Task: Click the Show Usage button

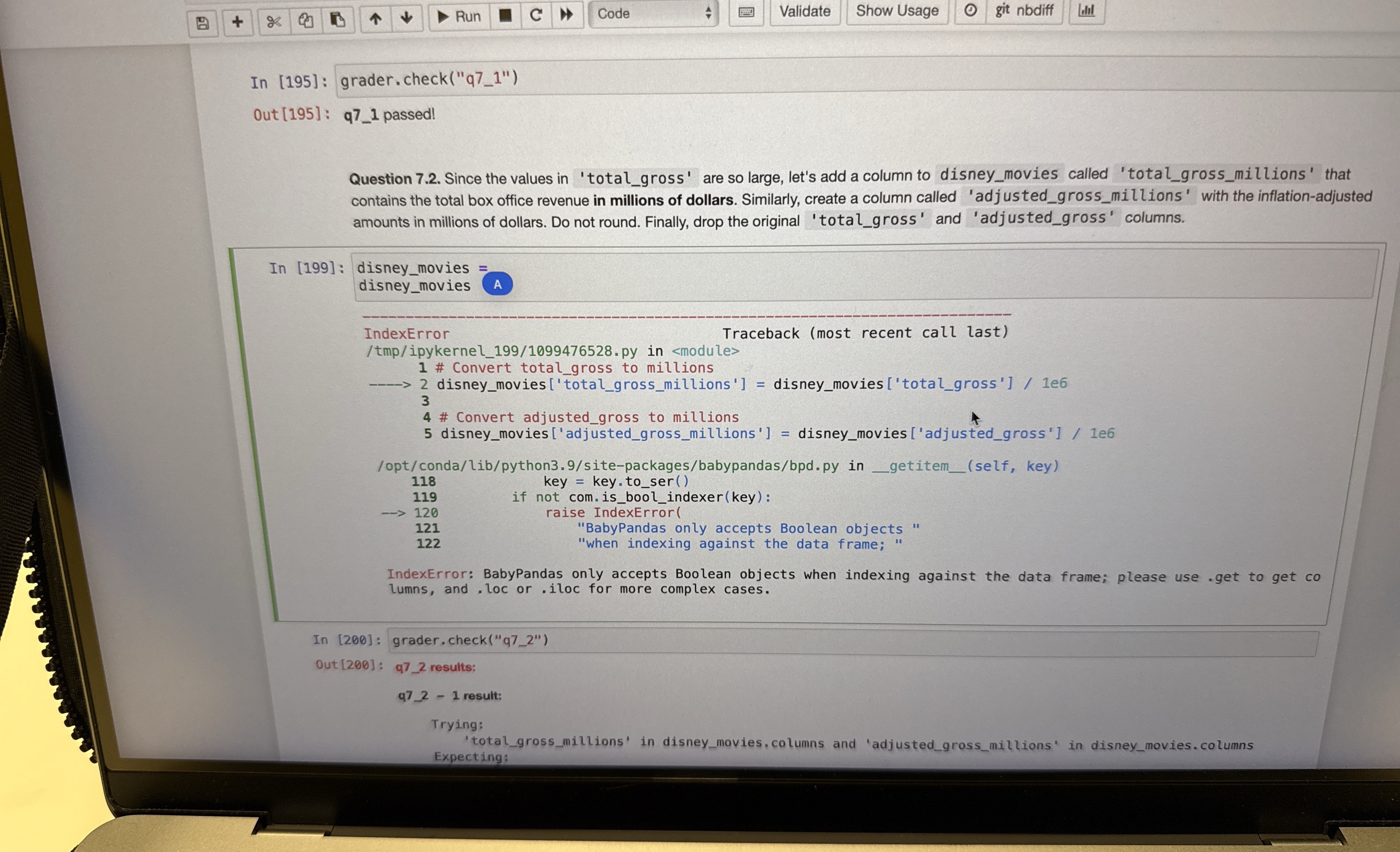Action: [x=897, y=11]
